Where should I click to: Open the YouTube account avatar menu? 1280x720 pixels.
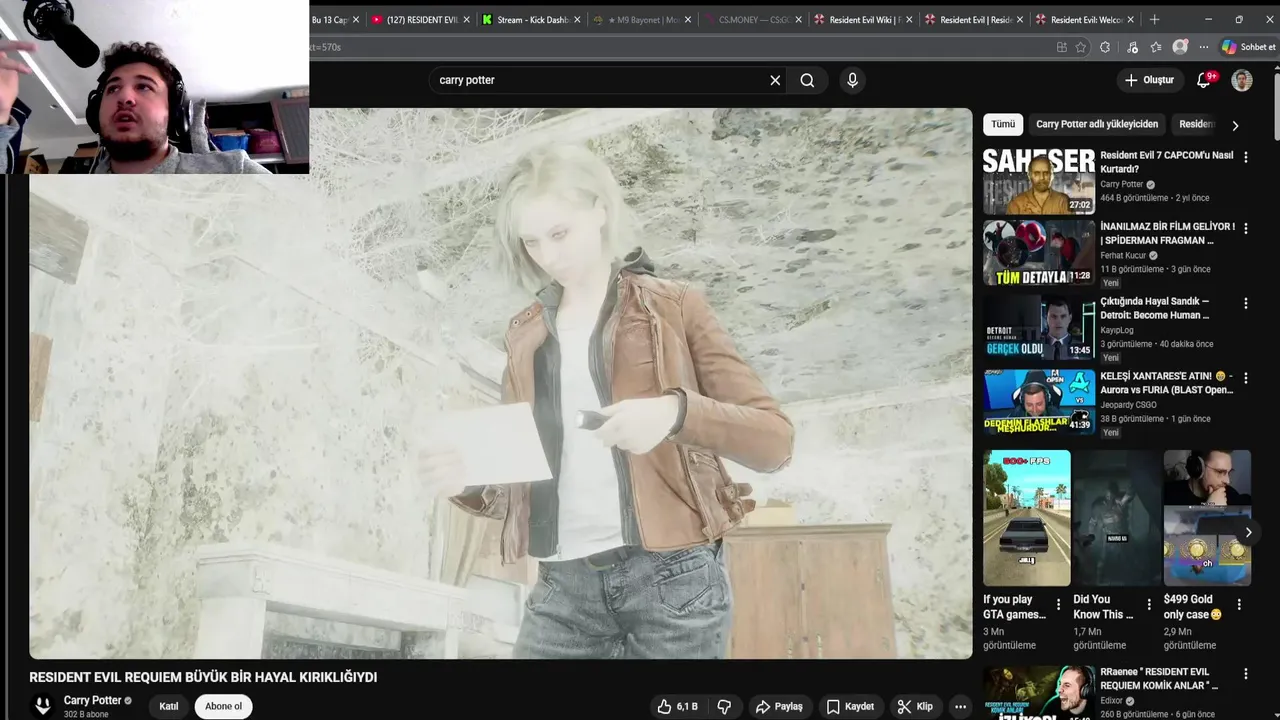tap(1242, 80)
